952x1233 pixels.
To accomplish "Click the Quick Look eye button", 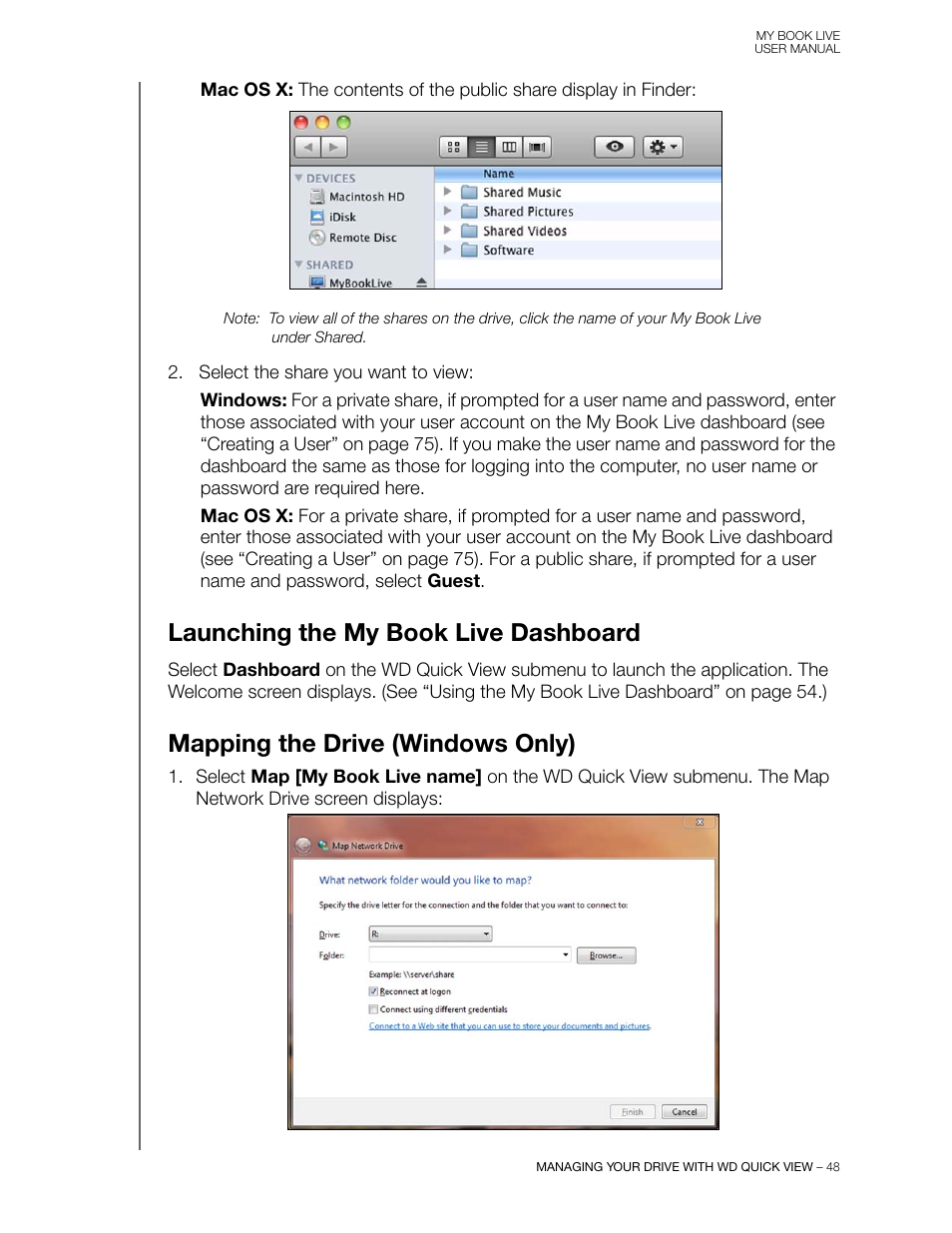I will coord(615,147).
